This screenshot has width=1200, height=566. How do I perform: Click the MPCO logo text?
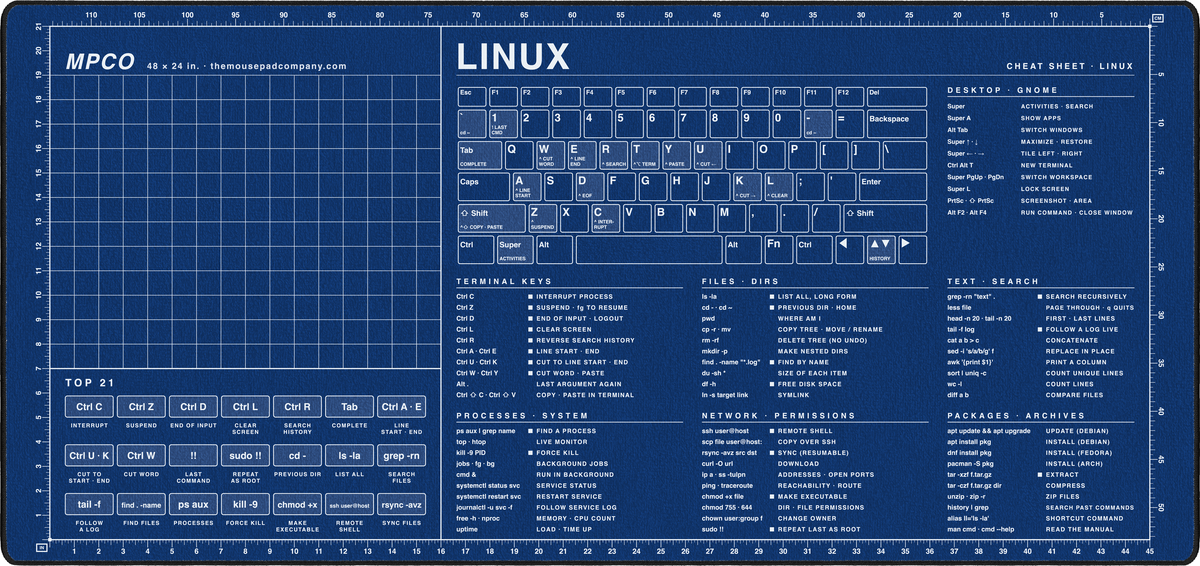click(100, 62)
